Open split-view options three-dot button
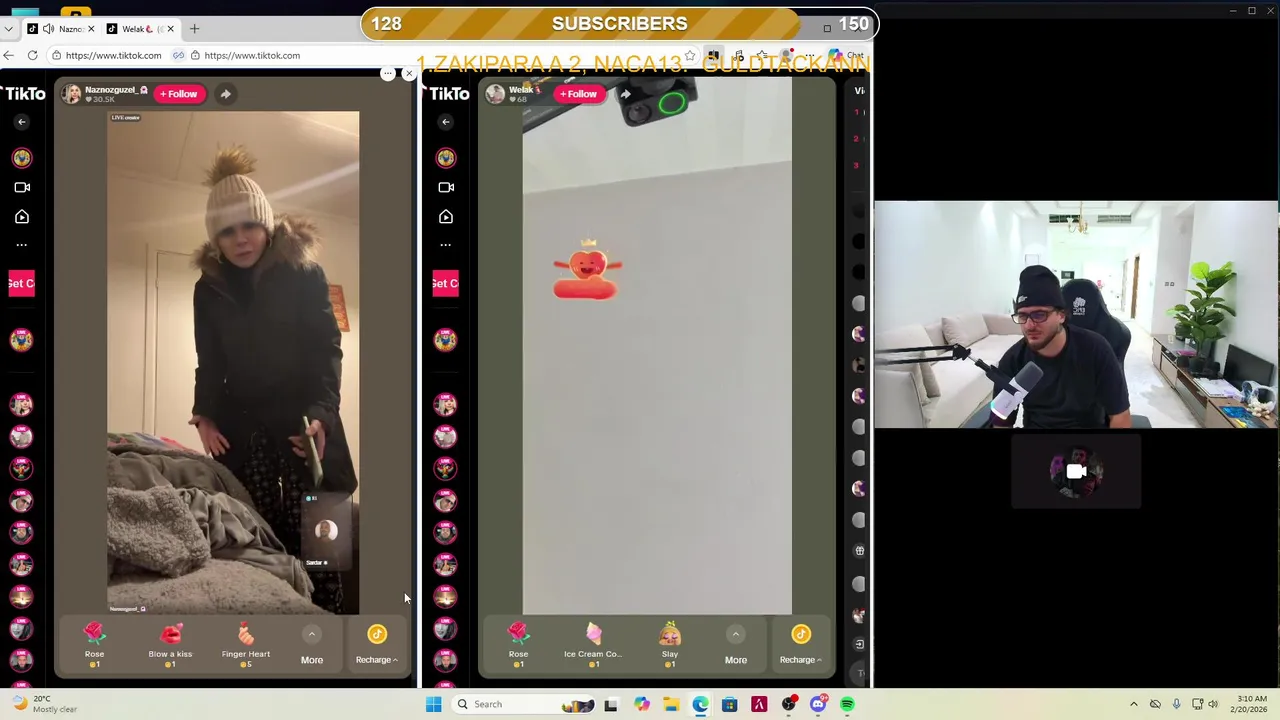 [388, 73]
